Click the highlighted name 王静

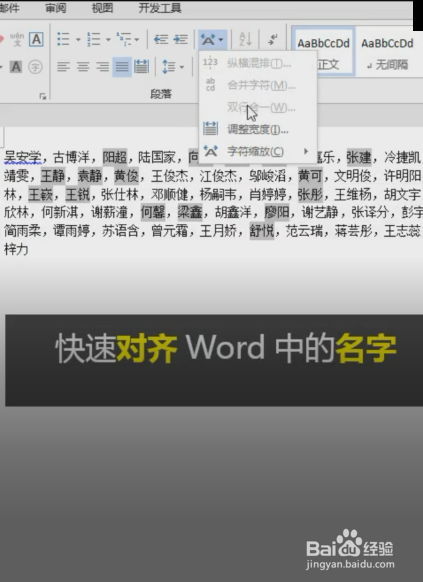point(53,176)
